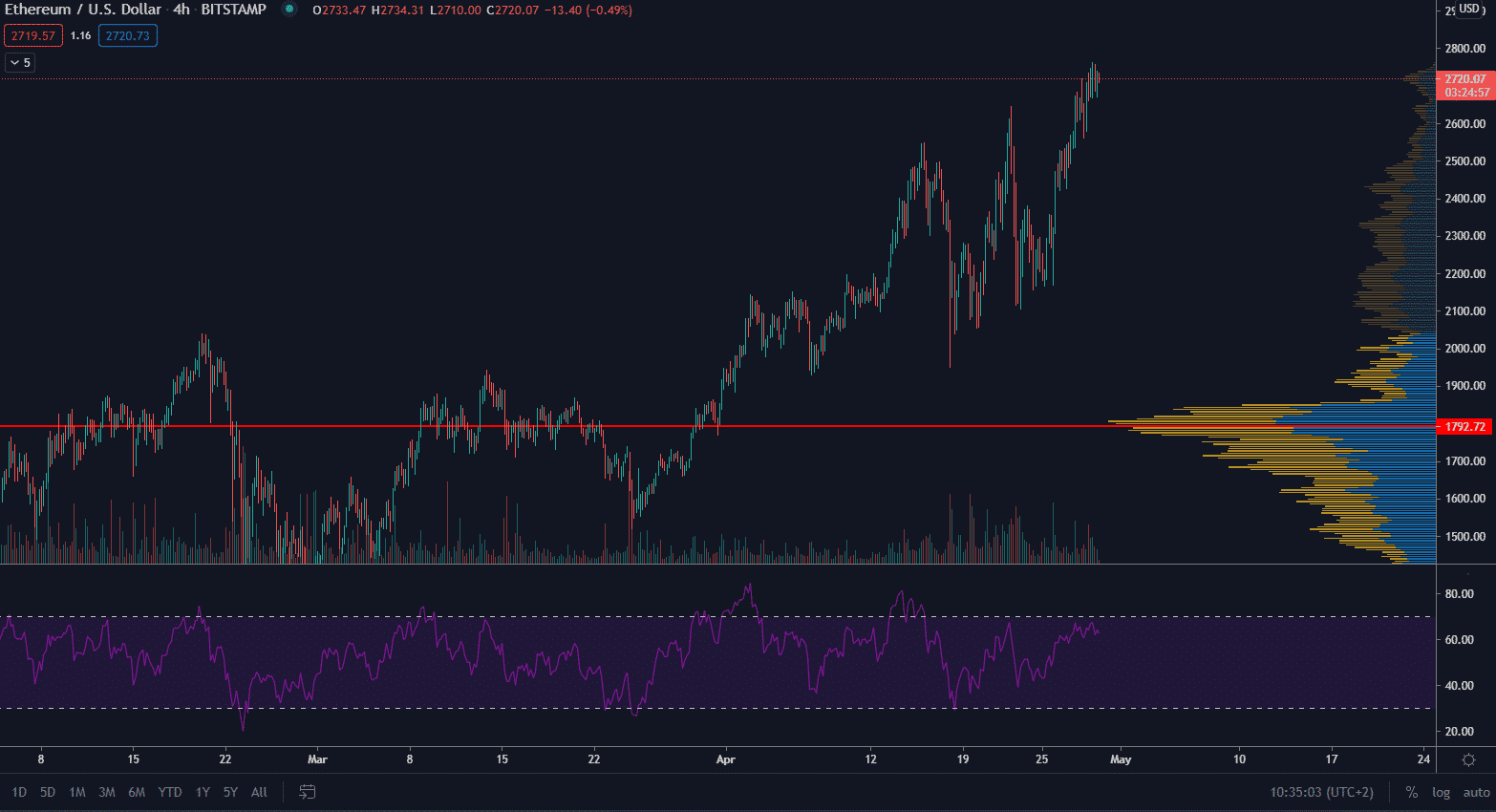Expand the collapsed indicators legend showing 5

pos(20,63)
